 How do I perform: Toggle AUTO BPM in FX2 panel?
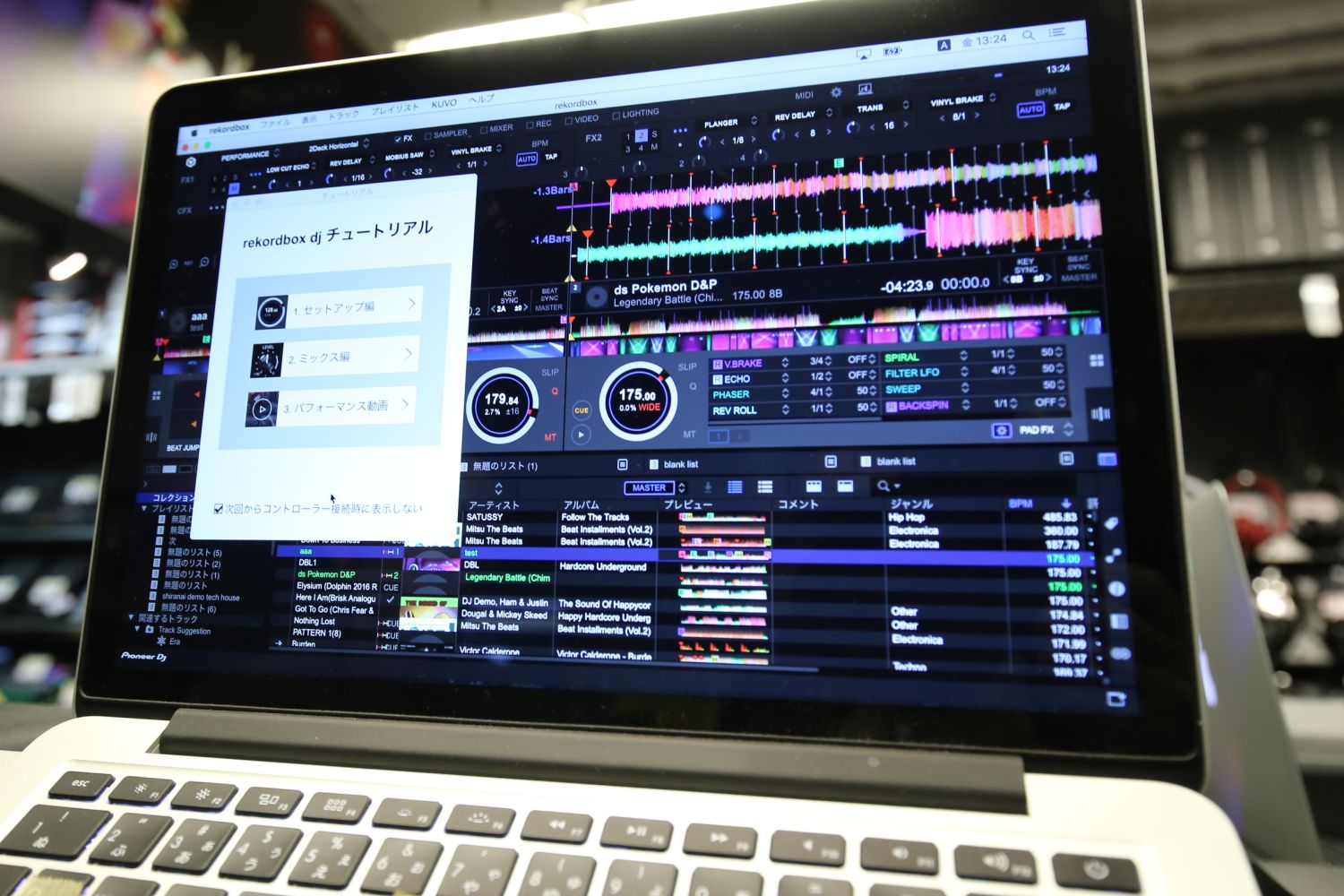click(x=1030, y=109)
